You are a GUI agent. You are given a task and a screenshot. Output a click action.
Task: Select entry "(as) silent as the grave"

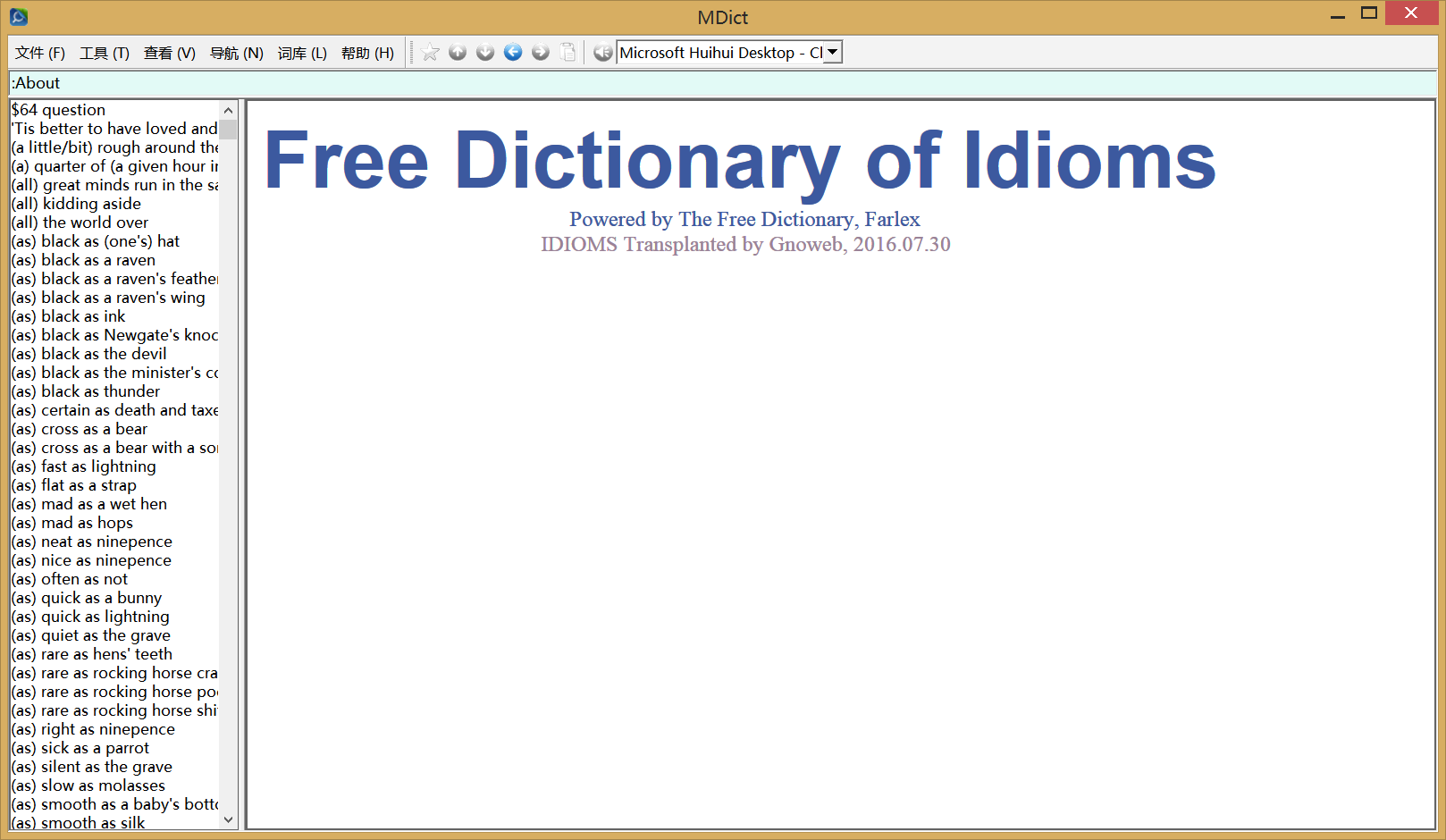coord(91,767)
